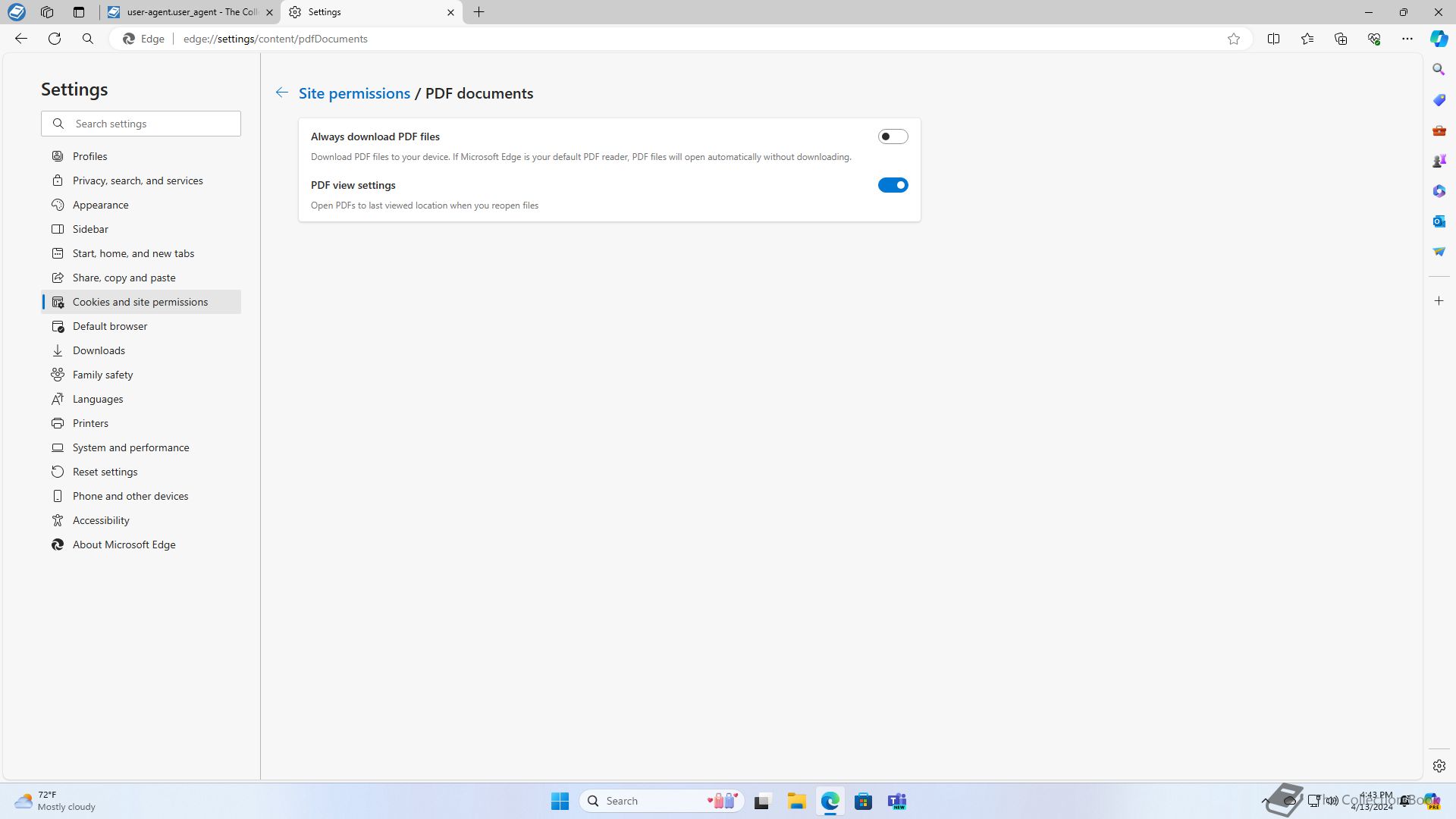Open sidebar Microsoft 365 icon
Screen dimensions: 1456x819
pyautogui.click(x=1439, y=191)
